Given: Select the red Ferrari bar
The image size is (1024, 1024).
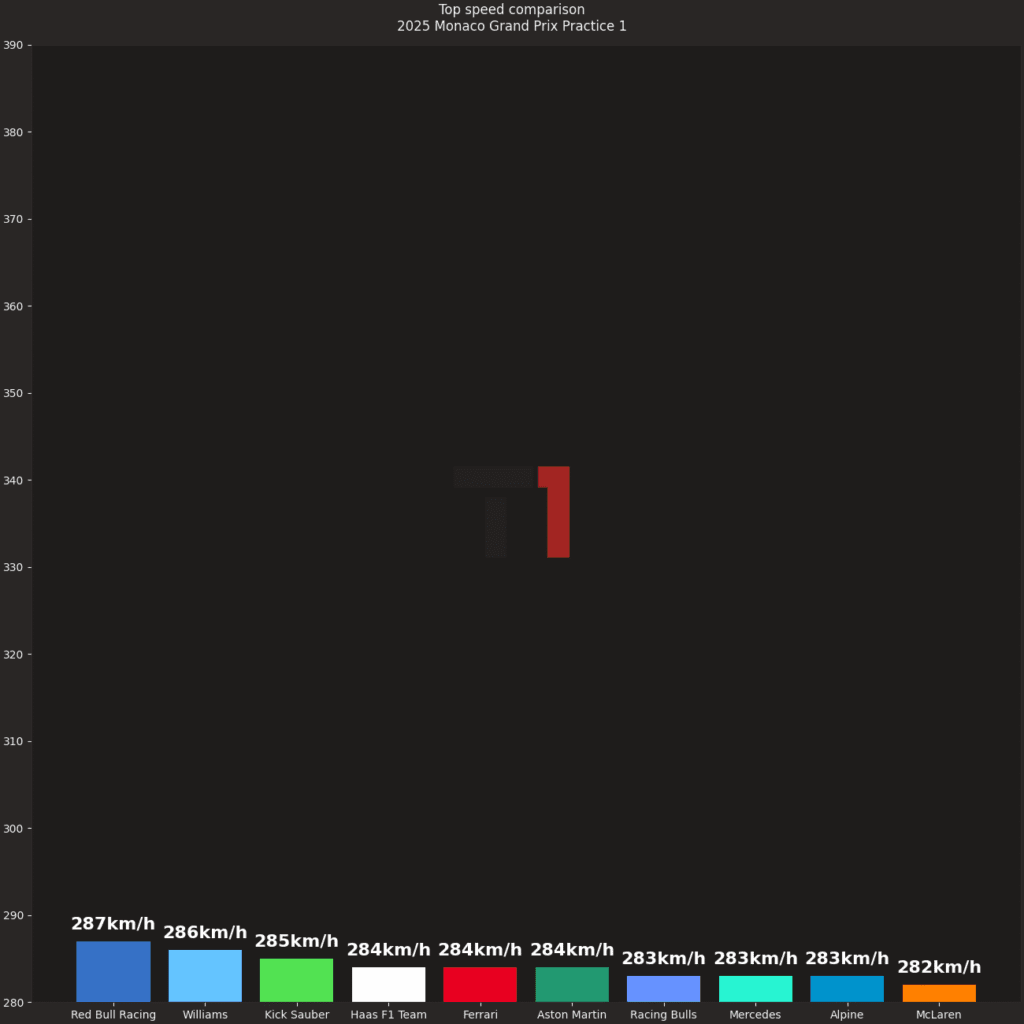Looking at the screenshot, I should (x=480, y=985).
